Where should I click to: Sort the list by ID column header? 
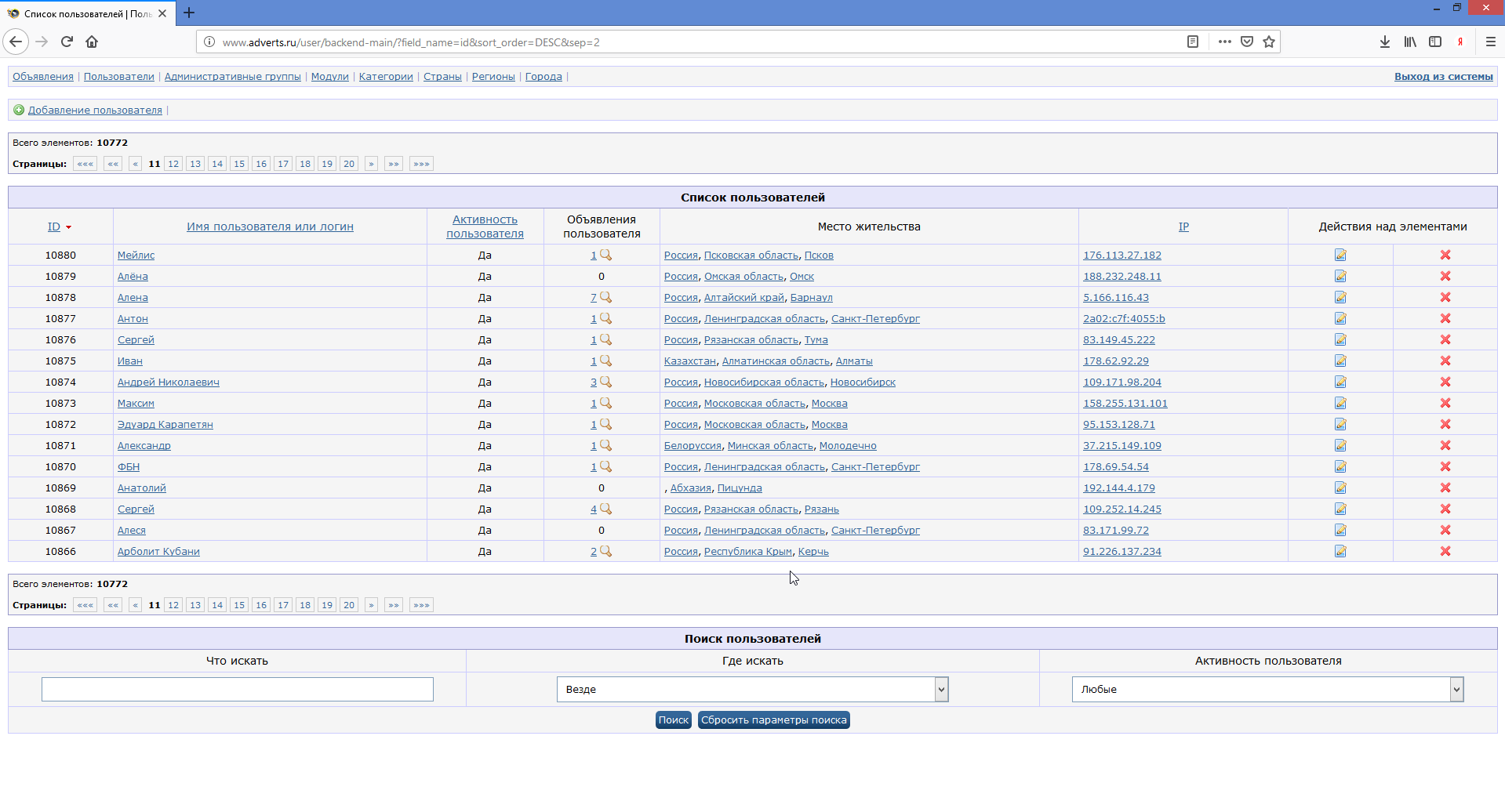(x=54, y=227)
